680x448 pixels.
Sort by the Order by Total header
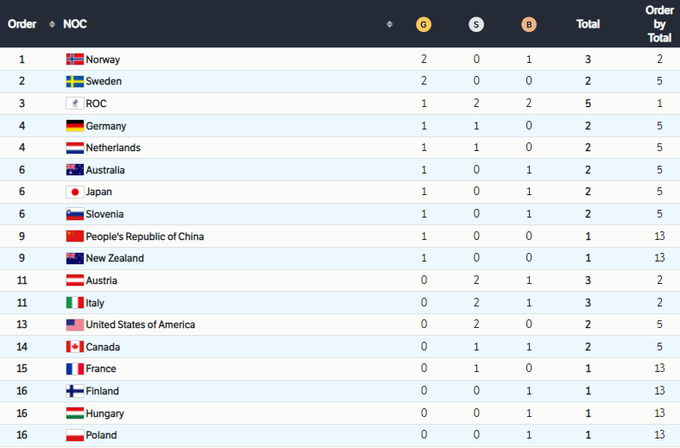pos(659,23)
